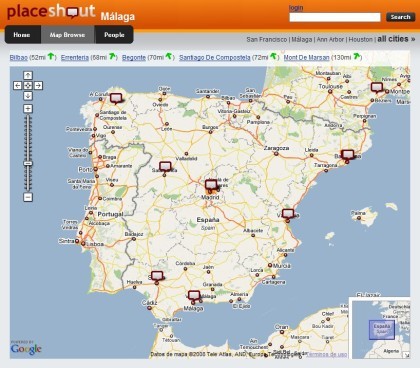Zoom in with the plus button
The width and height of the screenshot is (420, 368).
point(28,108)
